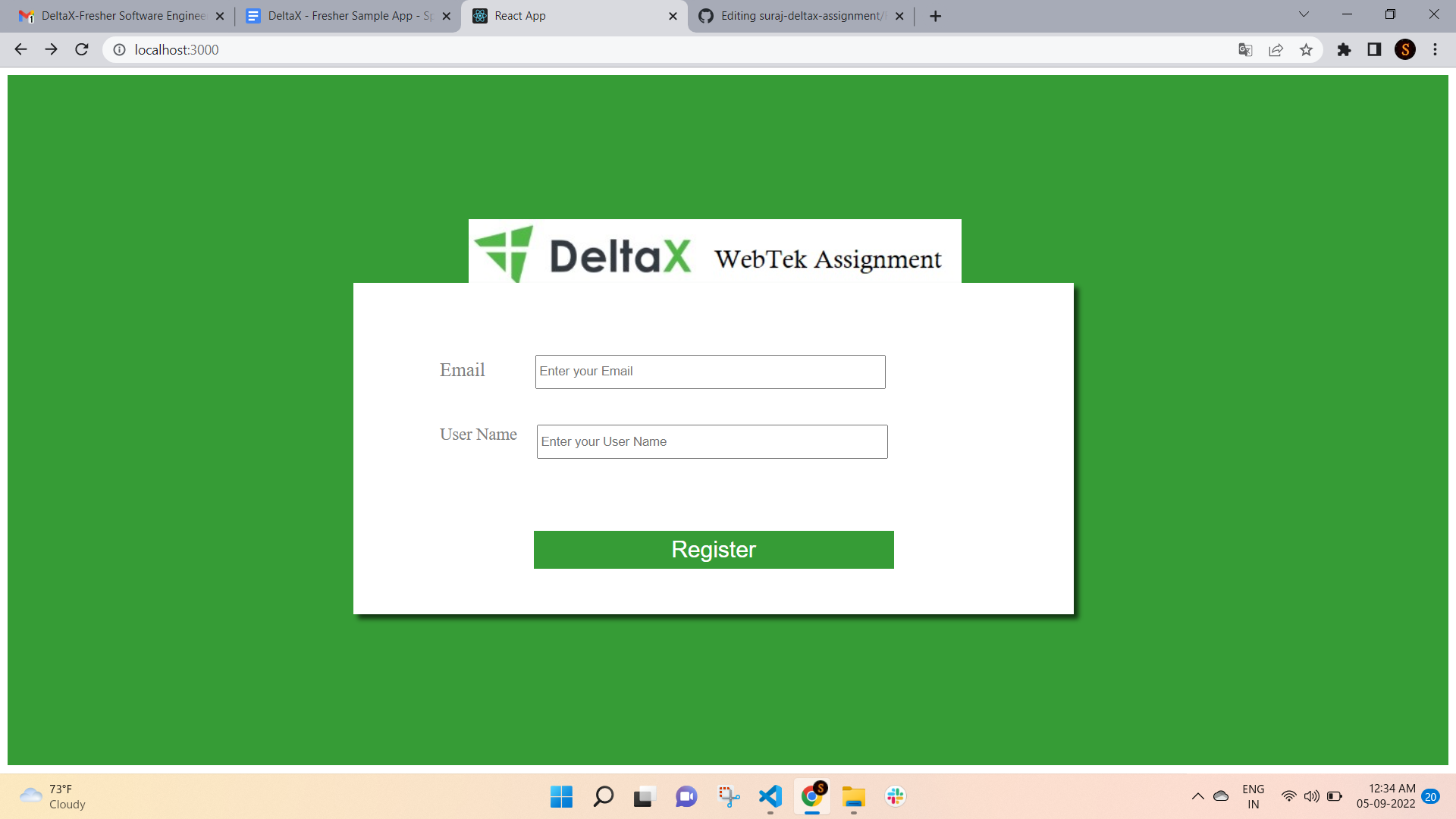Open Google Translate icon in the address bar
This screenshot has height=819, width=1456.
[x=1244, y=49]
